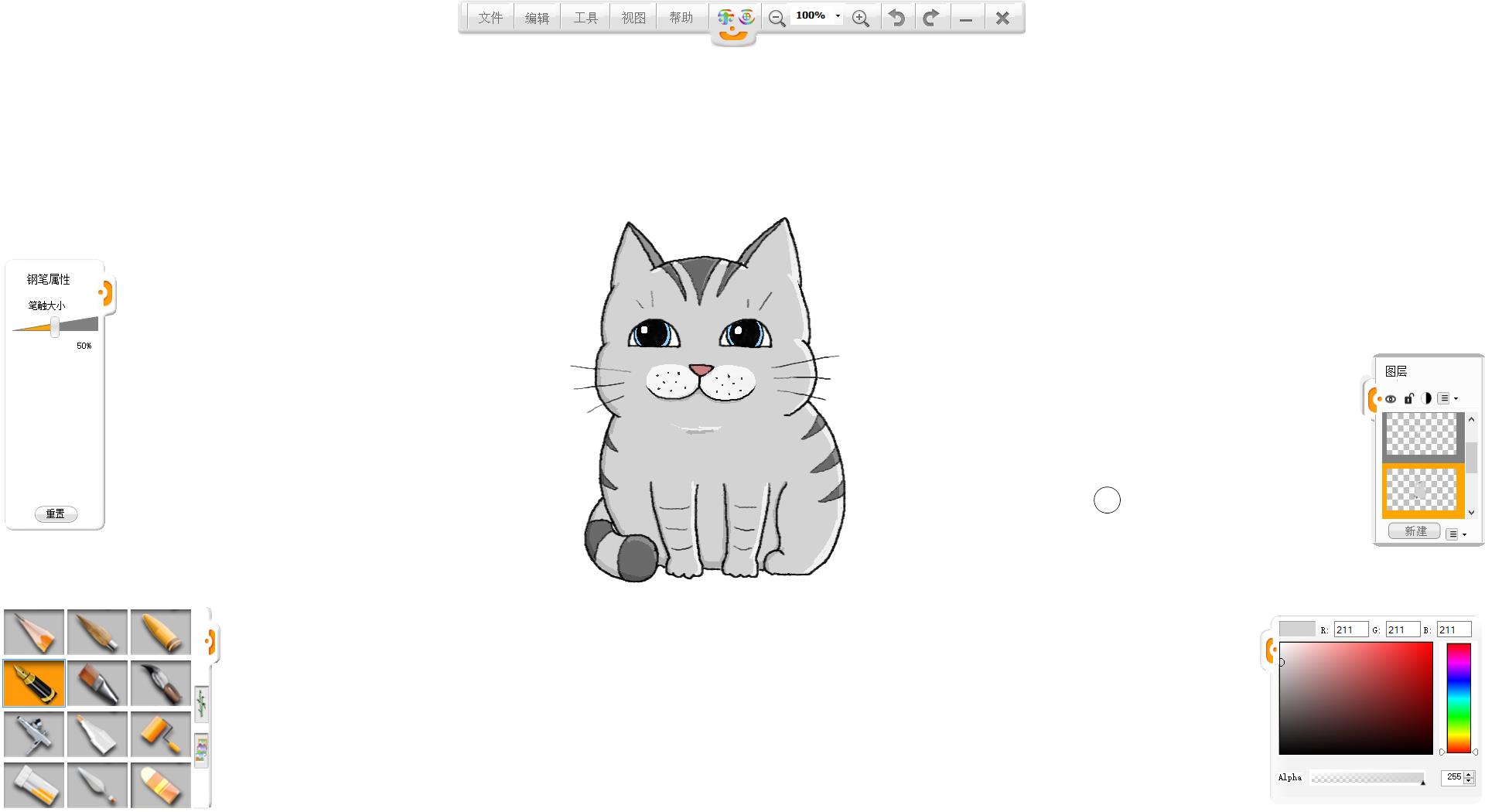Open the 工具 menu
1485x812 pixels.
coord(585,18)
